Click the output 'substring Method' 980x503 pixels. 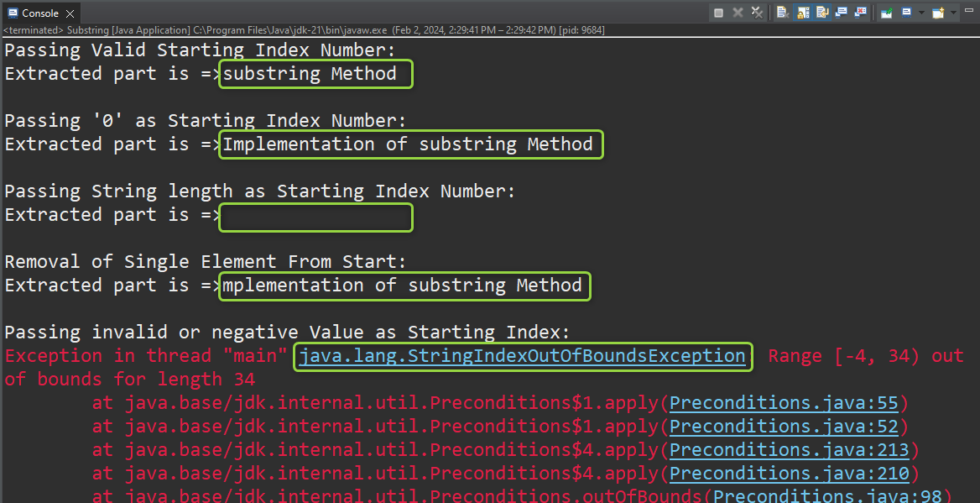310,74
